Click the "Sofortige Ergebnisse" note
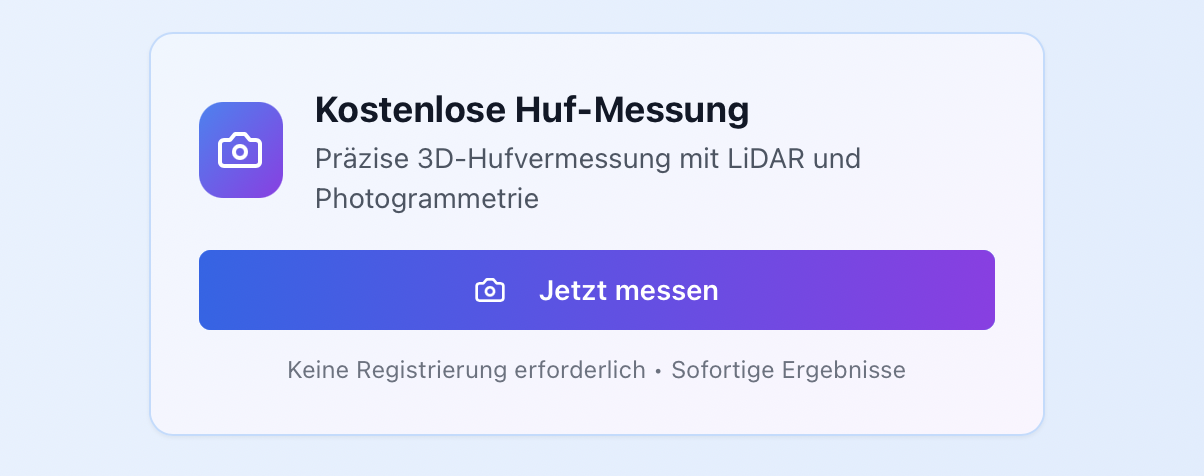This screenshot has width=1204, height=476. (x=788, y=370)
